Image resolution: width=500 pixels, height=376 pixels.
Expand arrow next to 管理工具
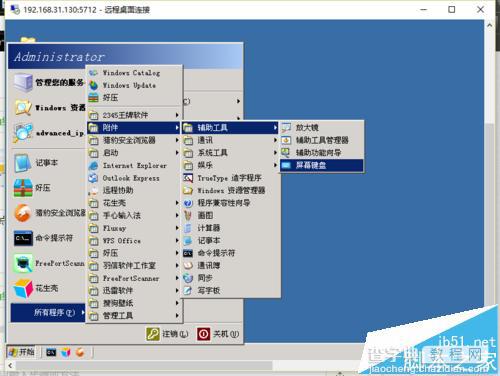[x=177, y=316]
